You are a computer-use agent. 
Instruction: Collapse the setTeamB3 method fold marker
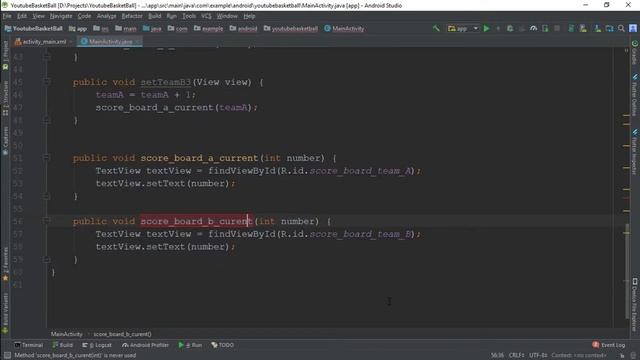click(47, 82)
